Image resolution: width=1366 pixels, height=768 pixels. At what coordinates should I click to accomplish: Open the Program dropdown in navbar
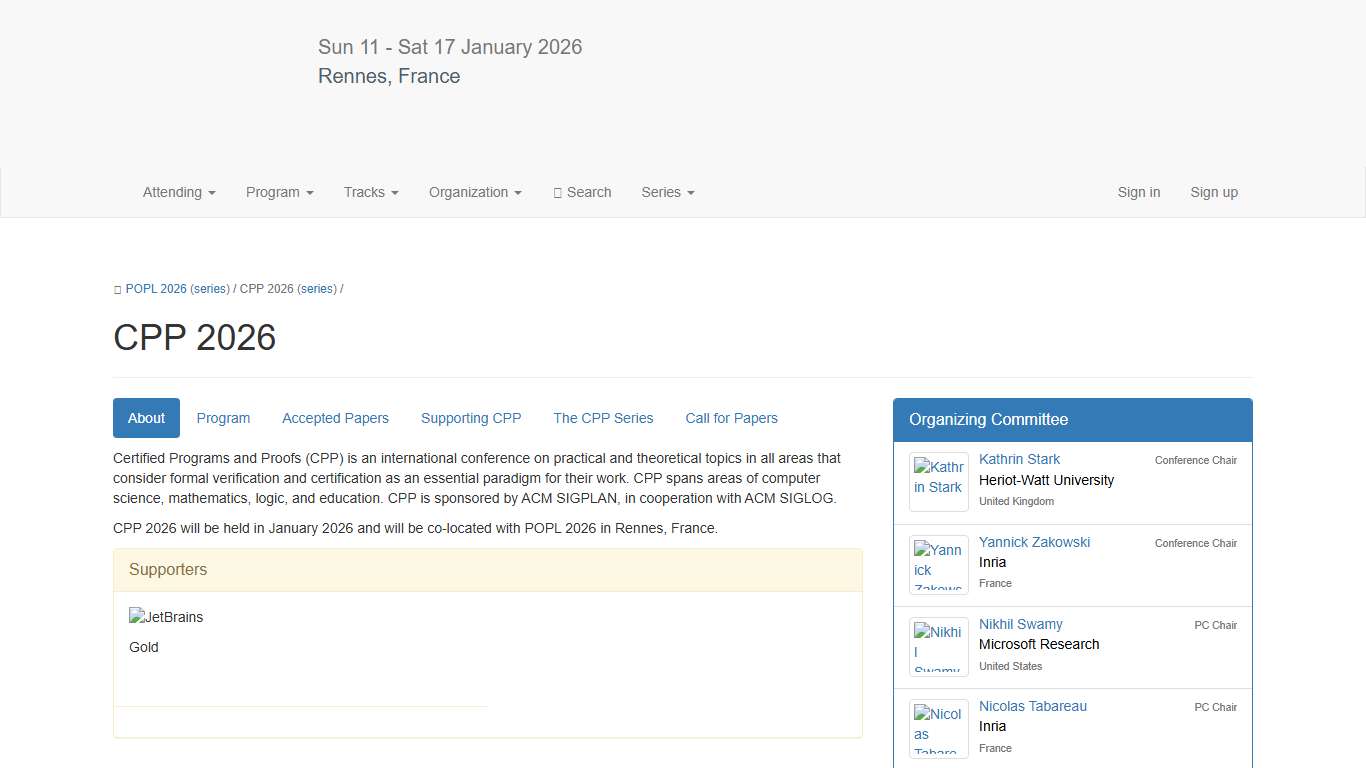[x=279, y=192]
